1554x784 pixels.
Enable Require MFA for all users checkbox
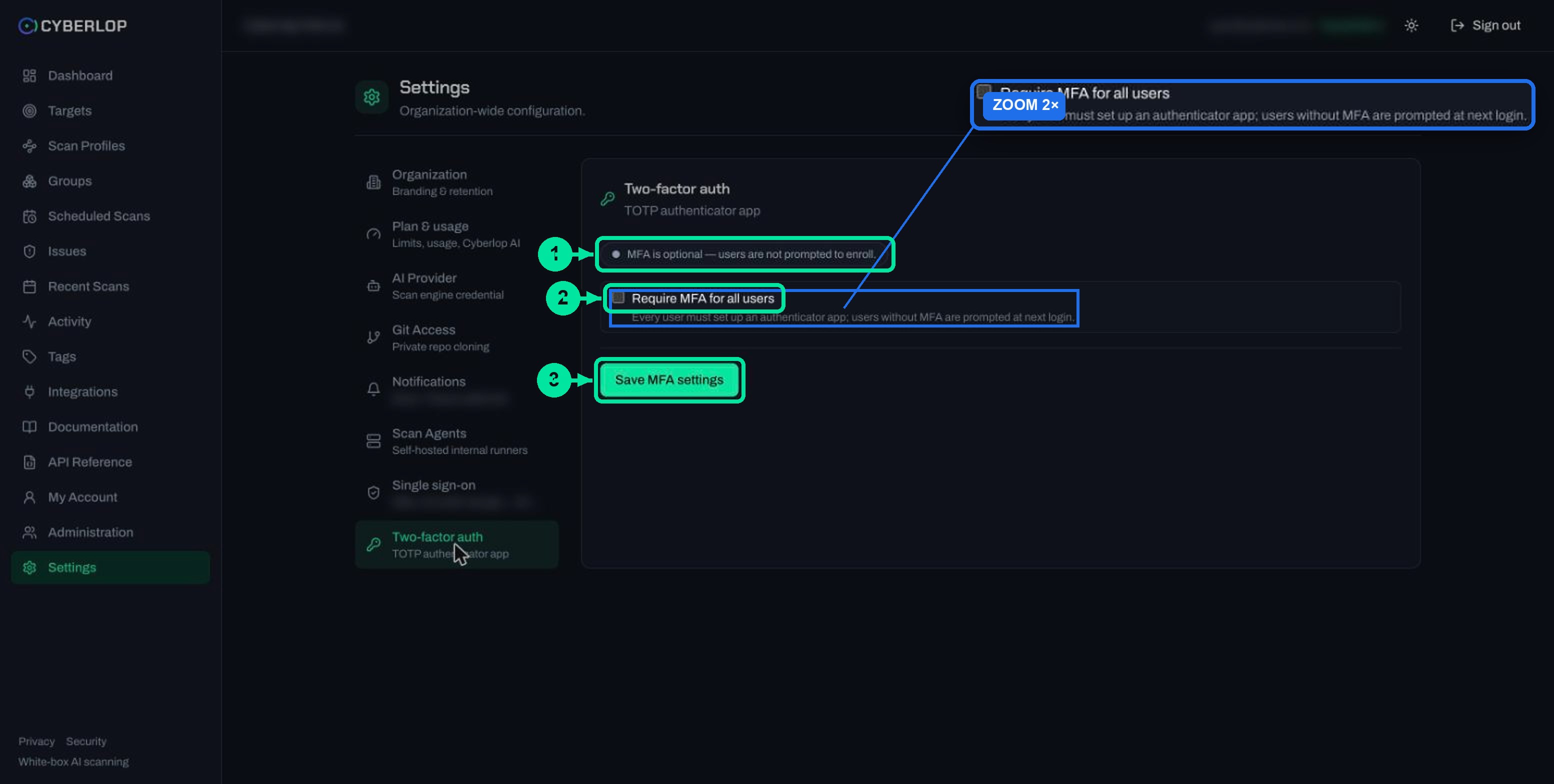[618, 298]
